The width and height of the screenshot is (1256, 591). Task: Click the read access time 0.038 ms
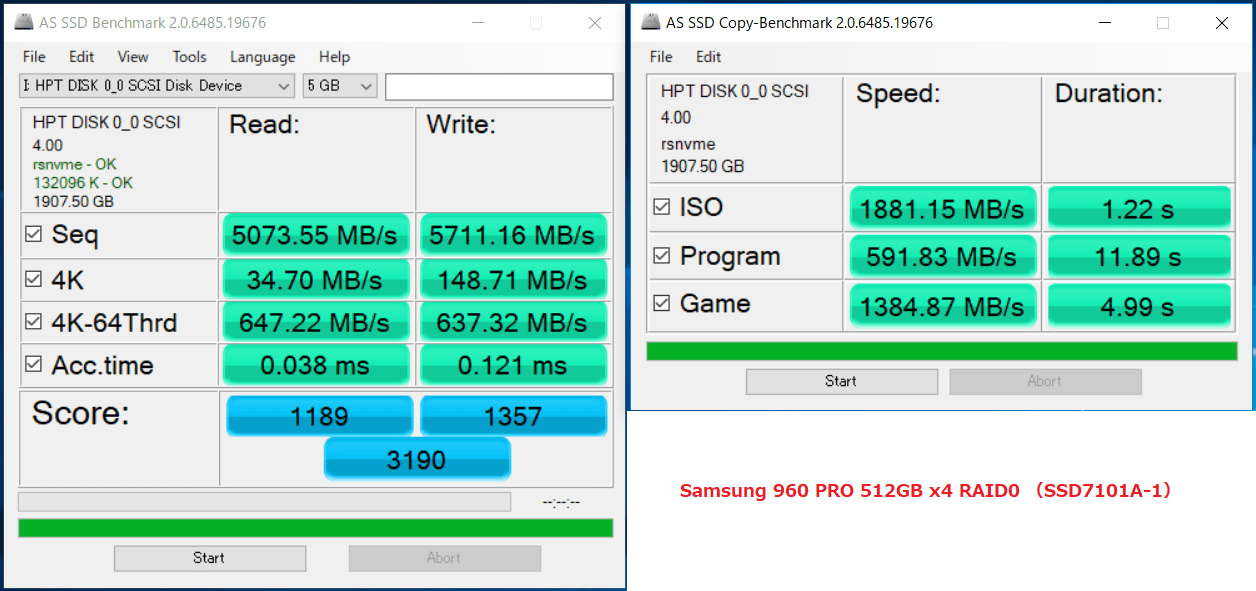[315, 366]
